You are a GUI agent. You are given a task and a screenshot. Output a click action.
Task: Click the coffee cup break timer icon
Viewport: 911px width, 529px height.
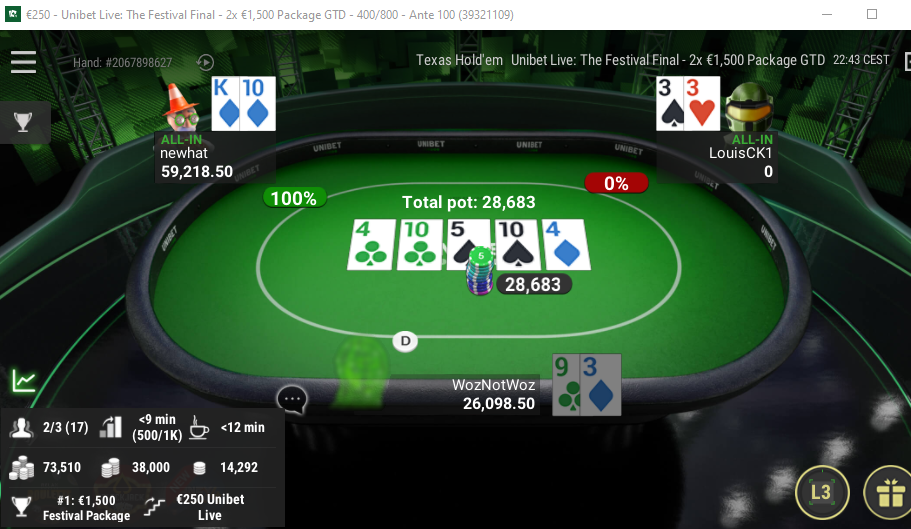tap(199, 427)
